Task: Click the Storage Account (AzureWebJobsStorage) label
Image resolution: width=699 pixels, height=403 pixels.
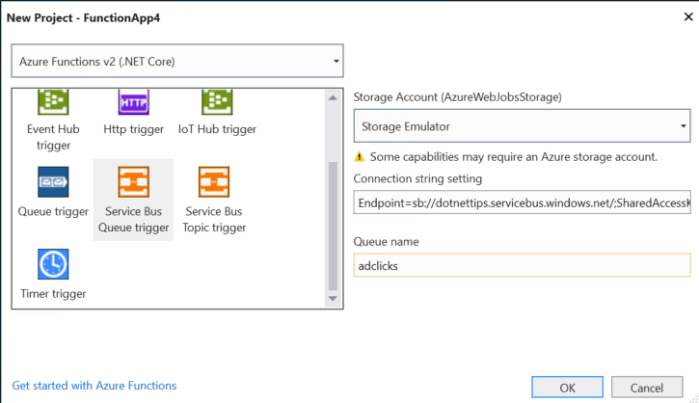Action: coord(457,97)
